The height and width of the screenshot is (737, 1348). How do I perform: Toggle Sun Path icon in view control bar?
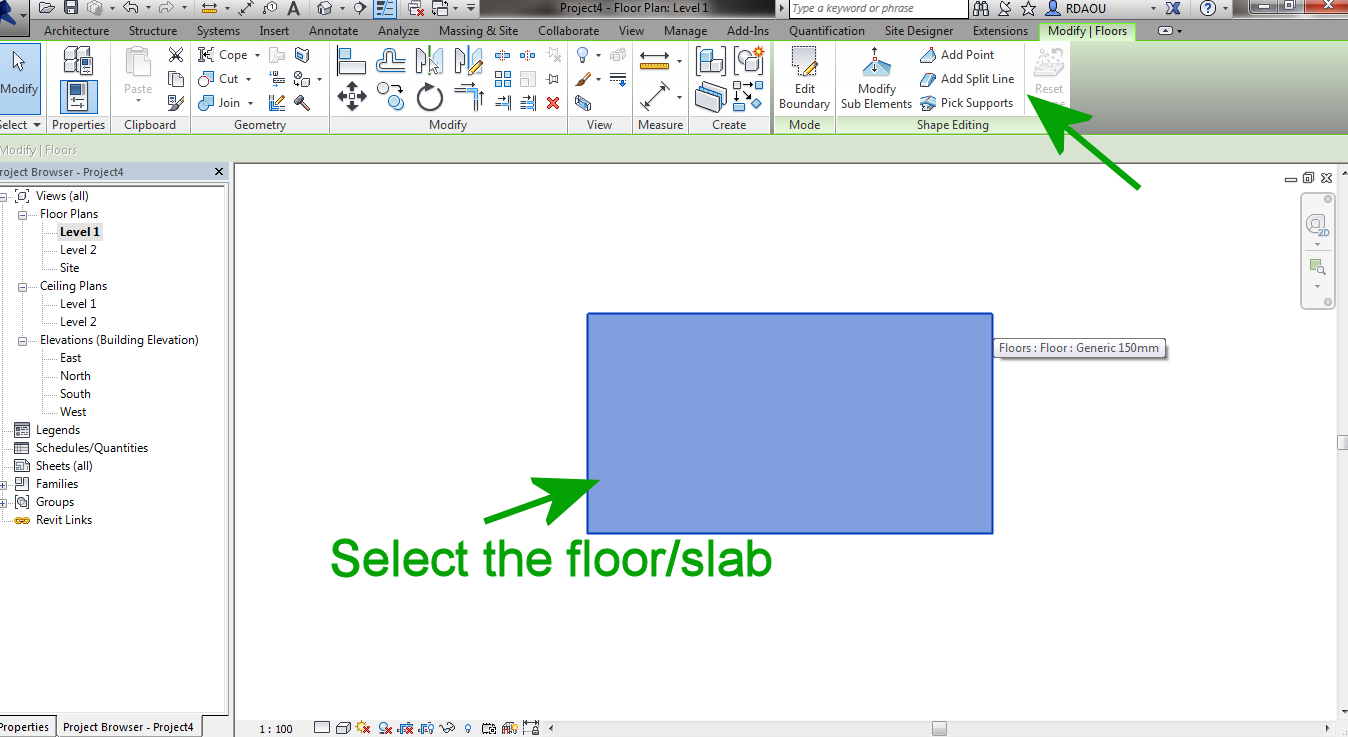tap(362, 728)
